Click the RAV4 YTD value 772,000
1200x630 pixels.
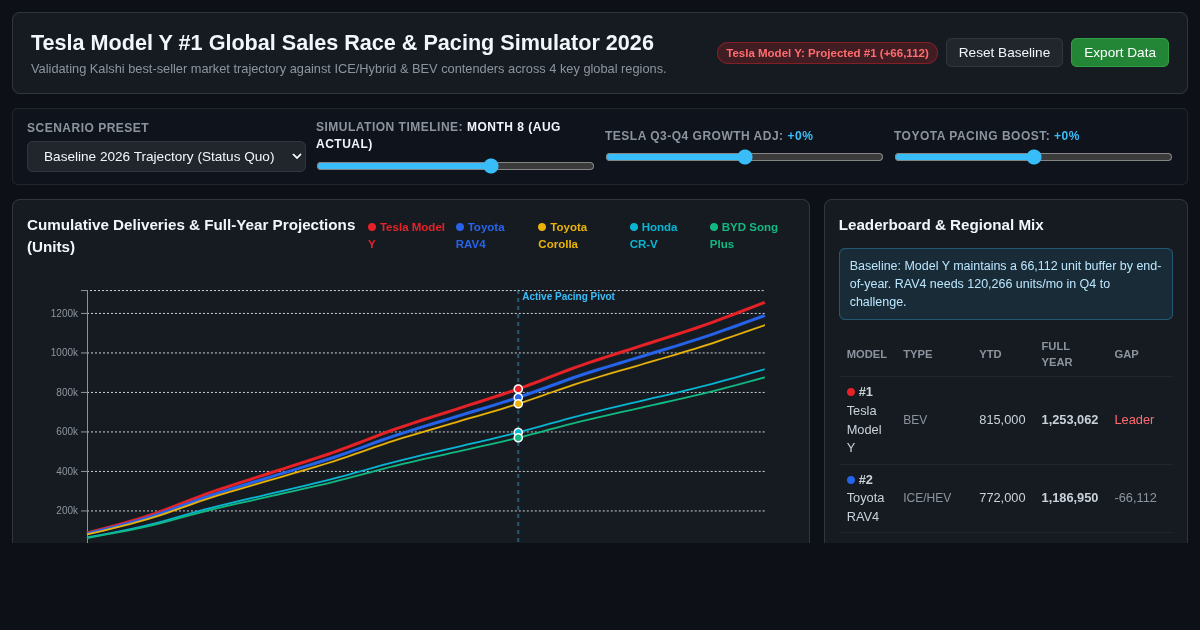(x=1002, y=498)
